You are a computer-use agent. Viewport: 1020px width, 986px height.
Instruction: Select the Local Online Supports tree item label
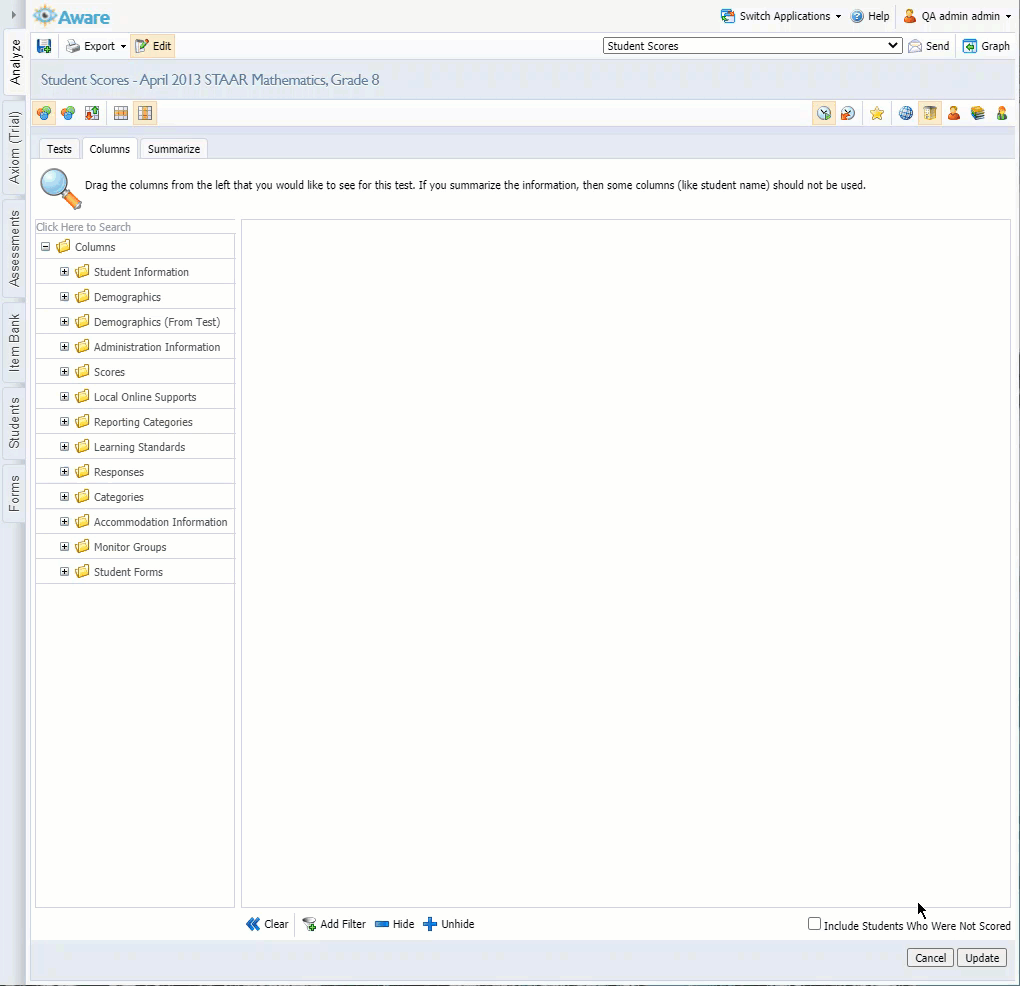145,397
